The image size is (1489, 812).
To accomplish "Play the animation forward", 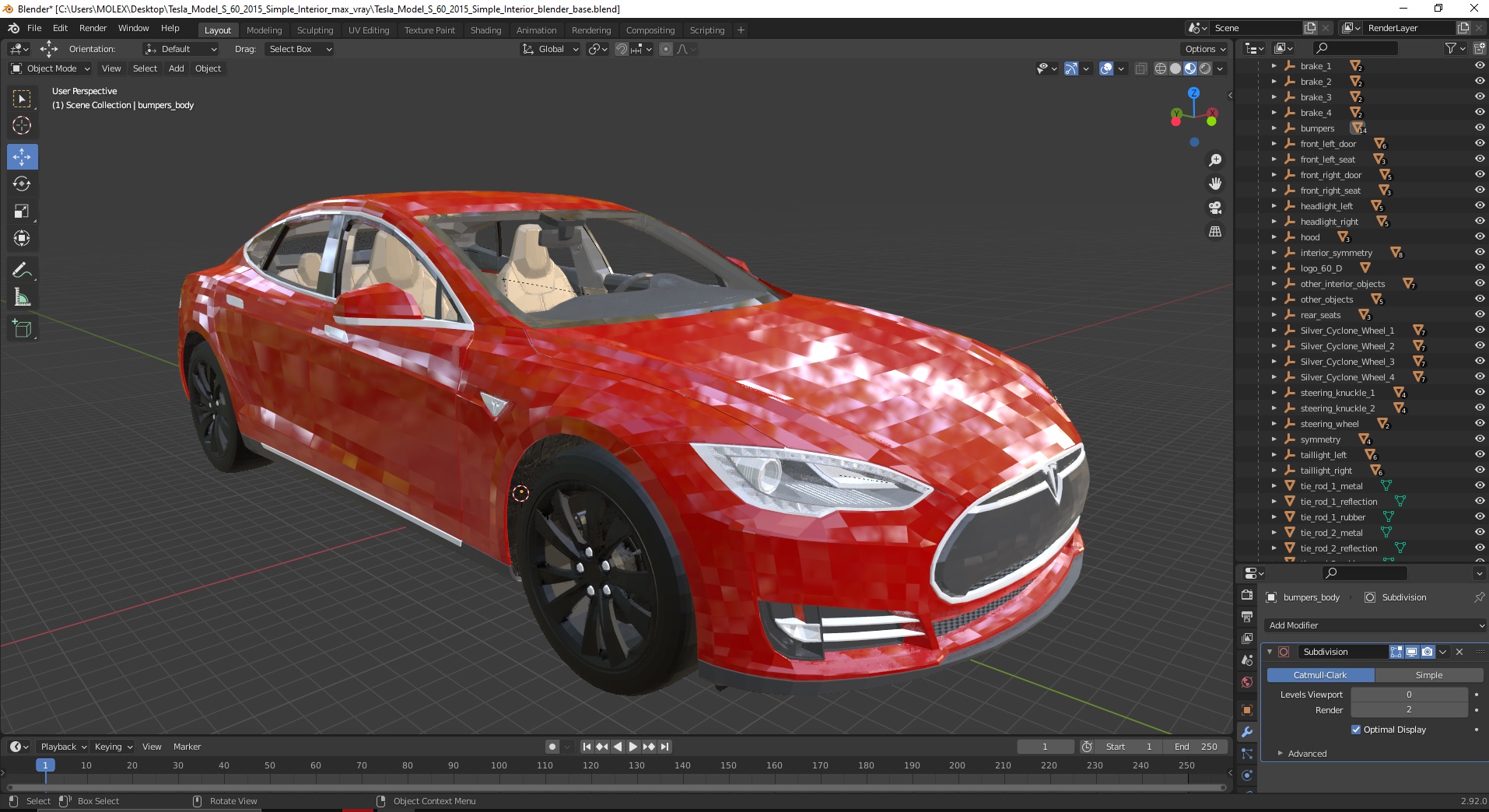I will click(x=633, y=747).
